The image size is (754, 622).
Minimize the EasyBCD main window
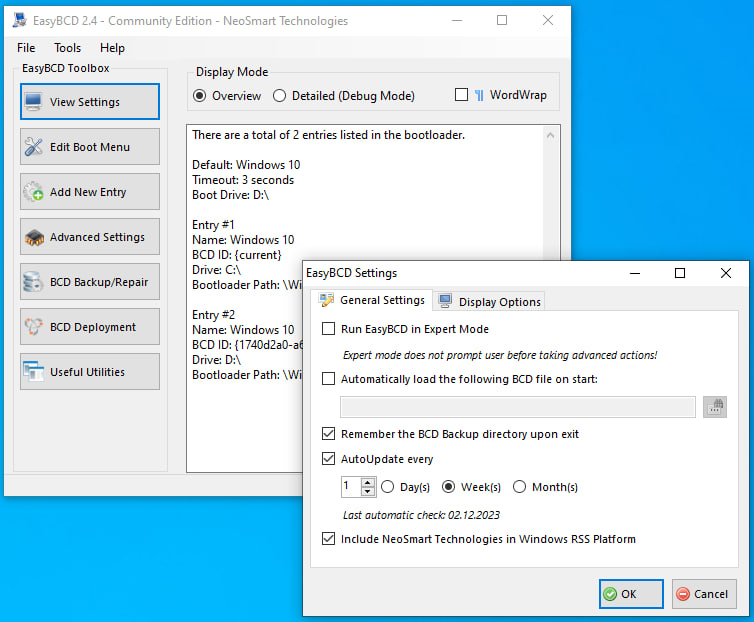457,20
